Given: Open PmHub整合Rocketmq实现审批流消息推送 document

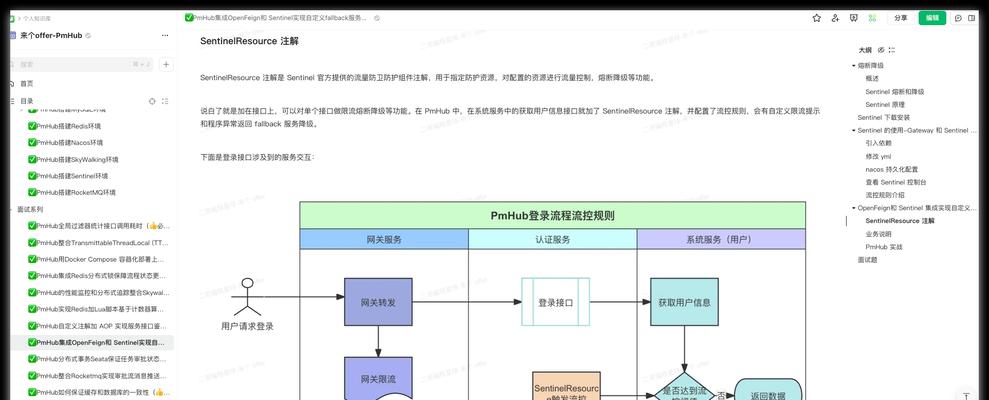Looking at the screenshot, I should click(x=99, y=376).
